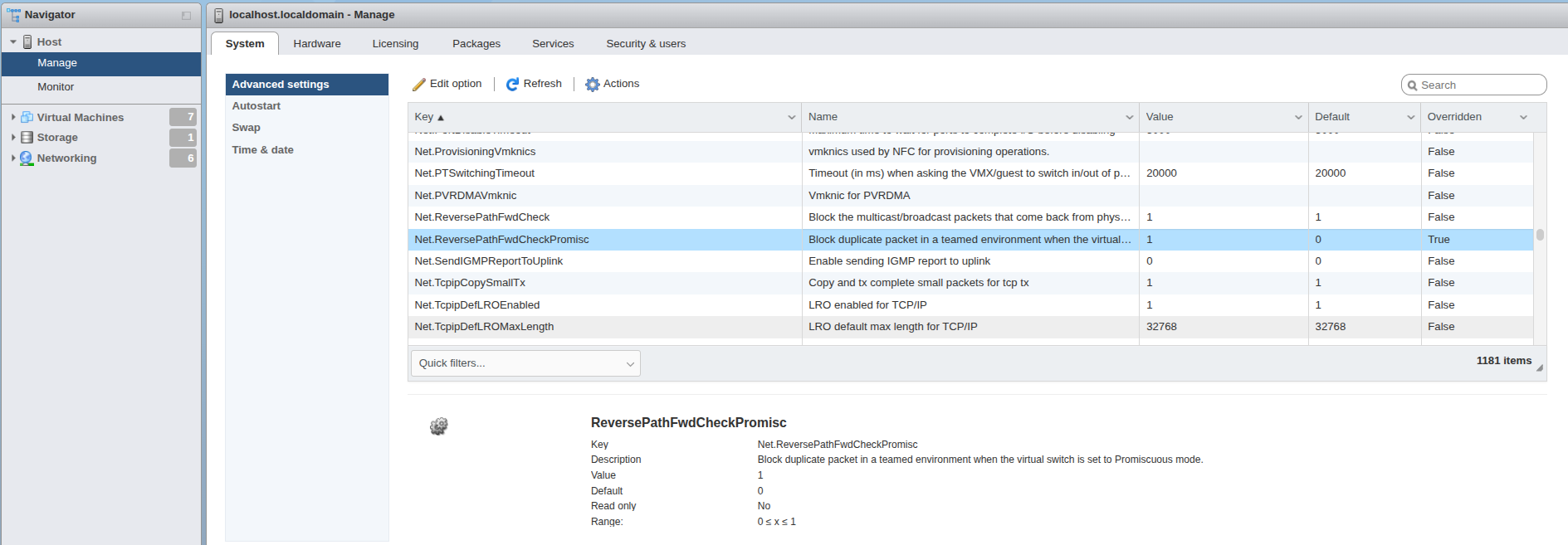The width and height of the screenshot is (1568, 545).
Task: Open the Key column dropdown menu
Action: (791, 117)
